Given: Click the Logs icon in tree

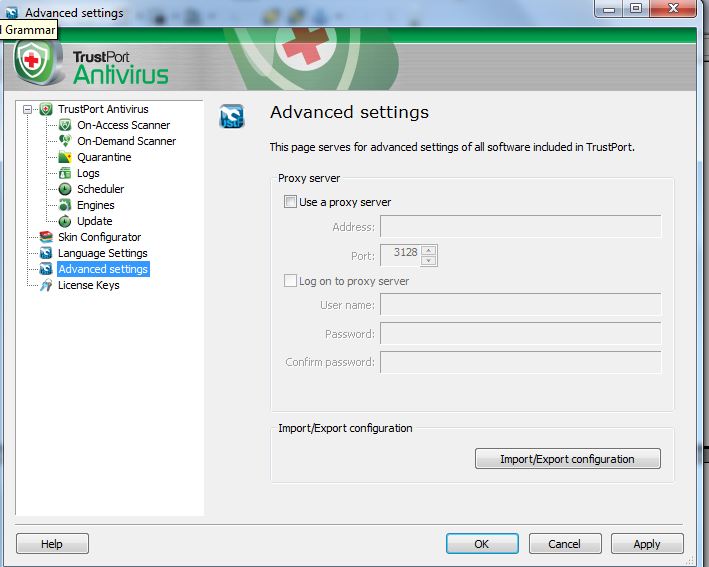Looking at the screenshot, I should (65, 173).
